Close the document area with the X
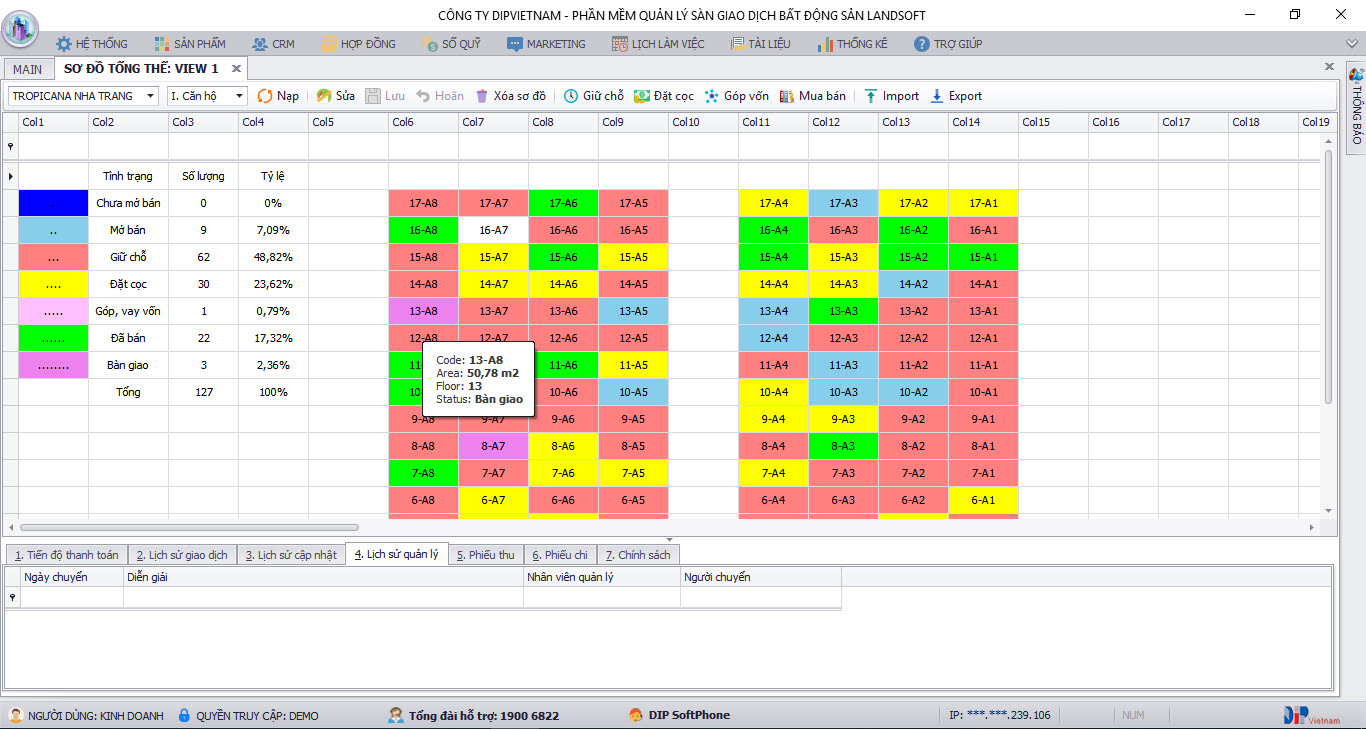This screenshot has height=729, width=1366. coord(1329,67)
